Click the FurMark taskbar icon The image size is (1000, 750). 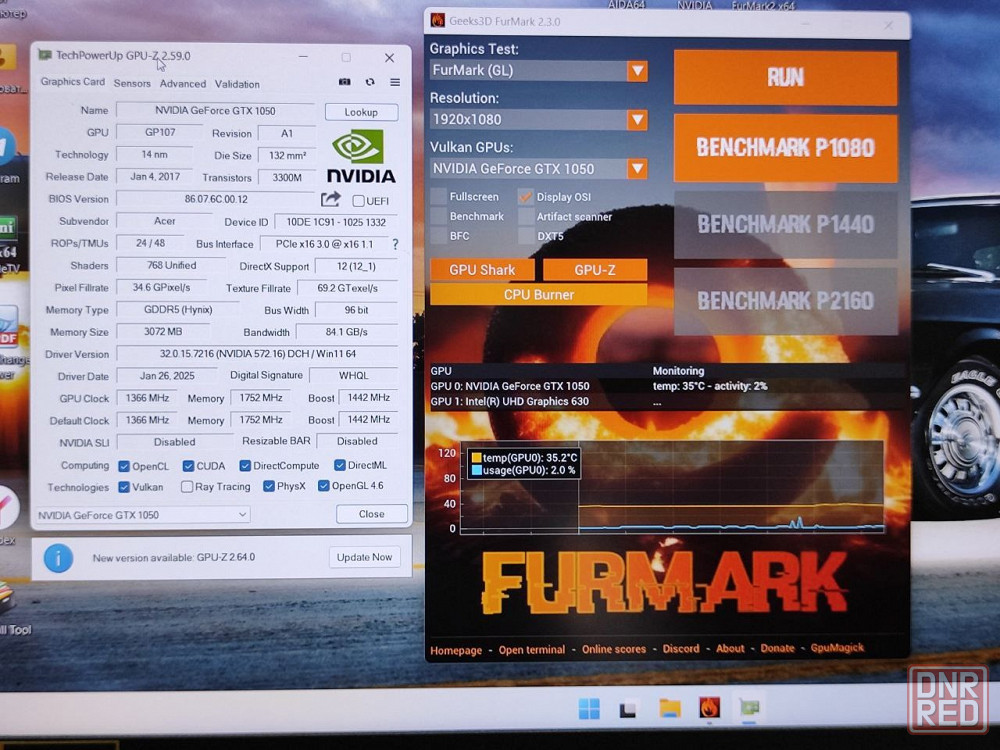point(710,708)
